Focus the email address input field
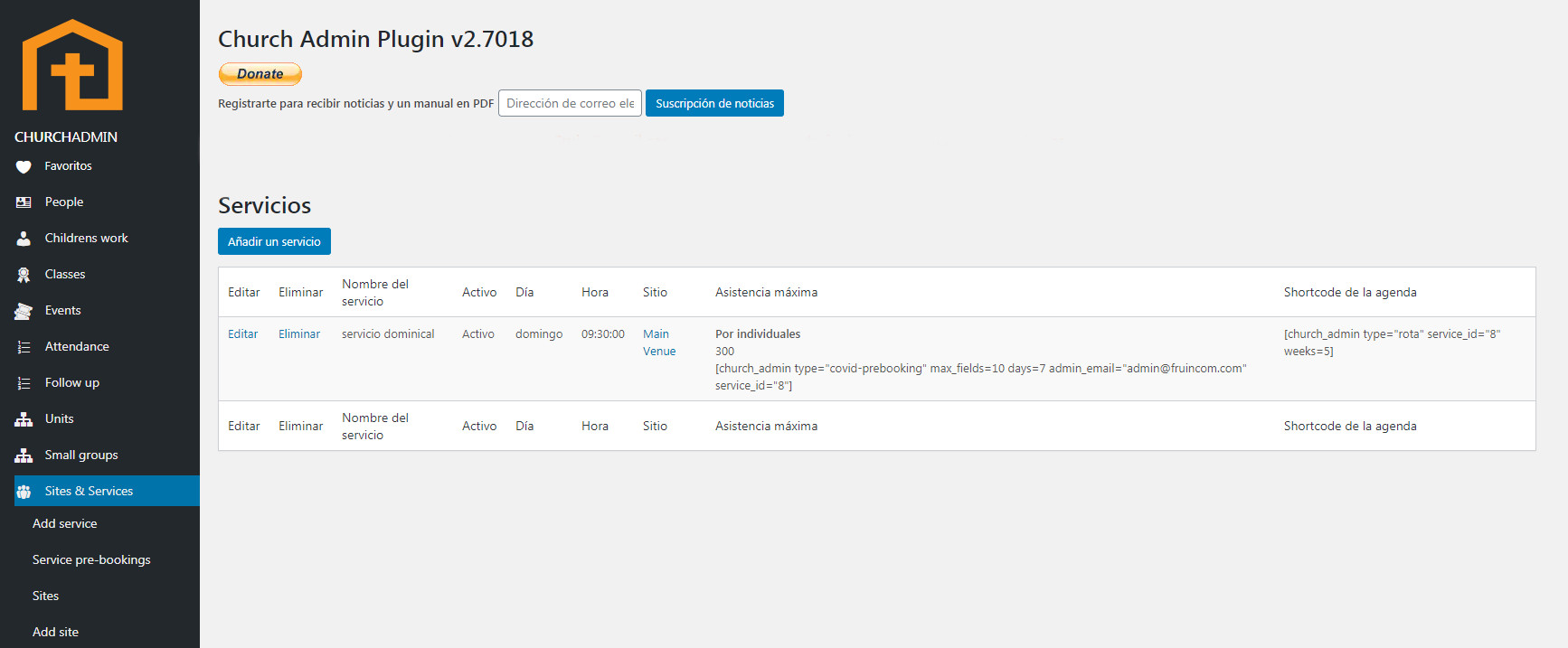1568x648 pixels. coord(570,103)
